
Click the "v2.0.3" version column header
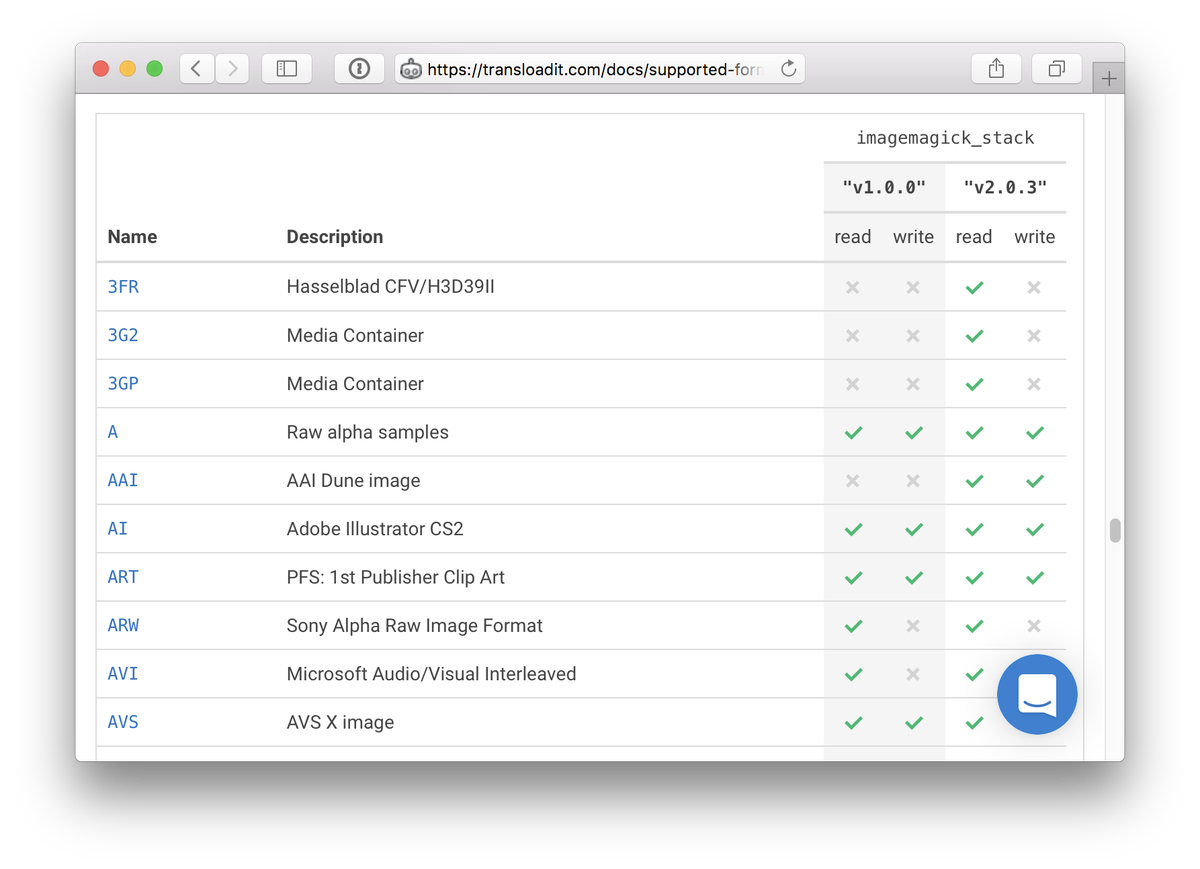[1005, 187]
